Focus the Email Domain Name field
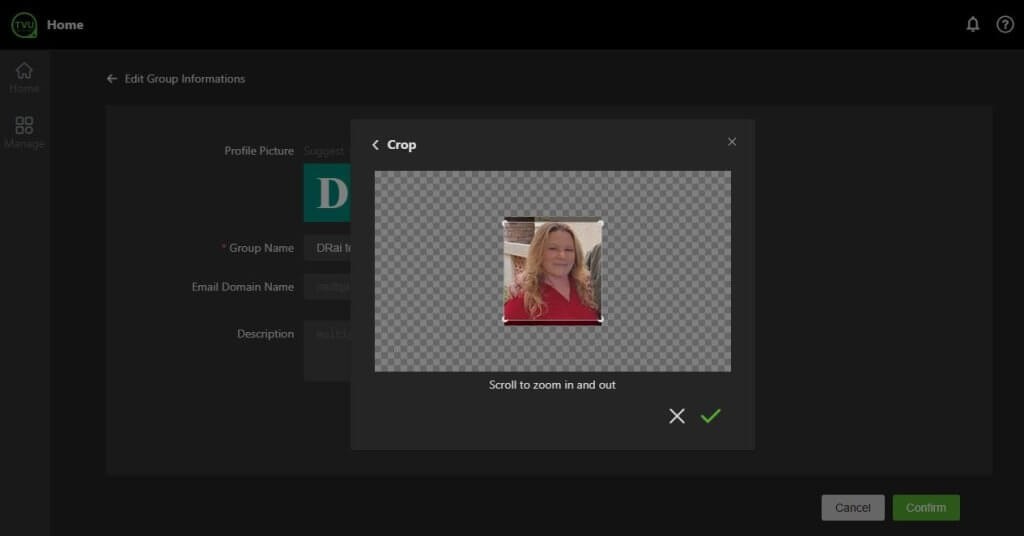 click(x=327, y=287)
